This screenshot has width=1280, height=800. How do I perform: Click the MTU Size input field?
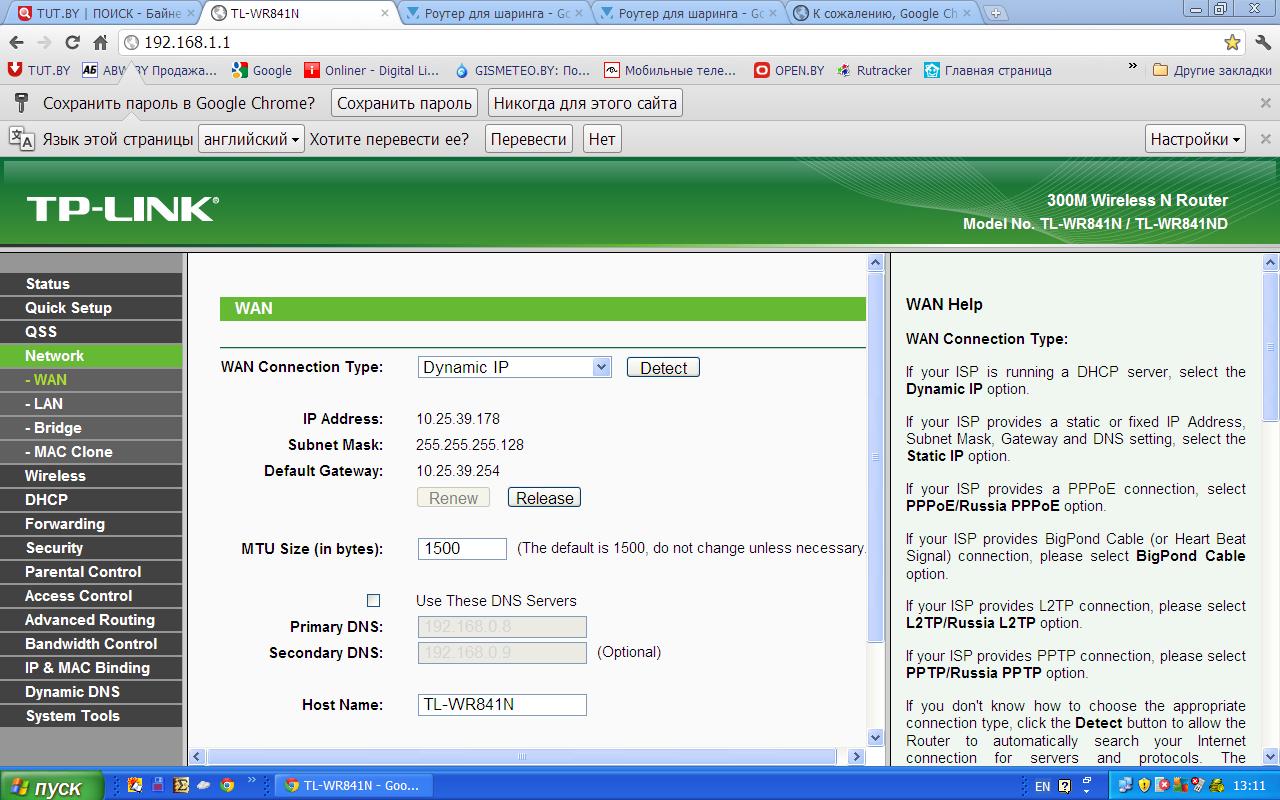coord(462,548)
